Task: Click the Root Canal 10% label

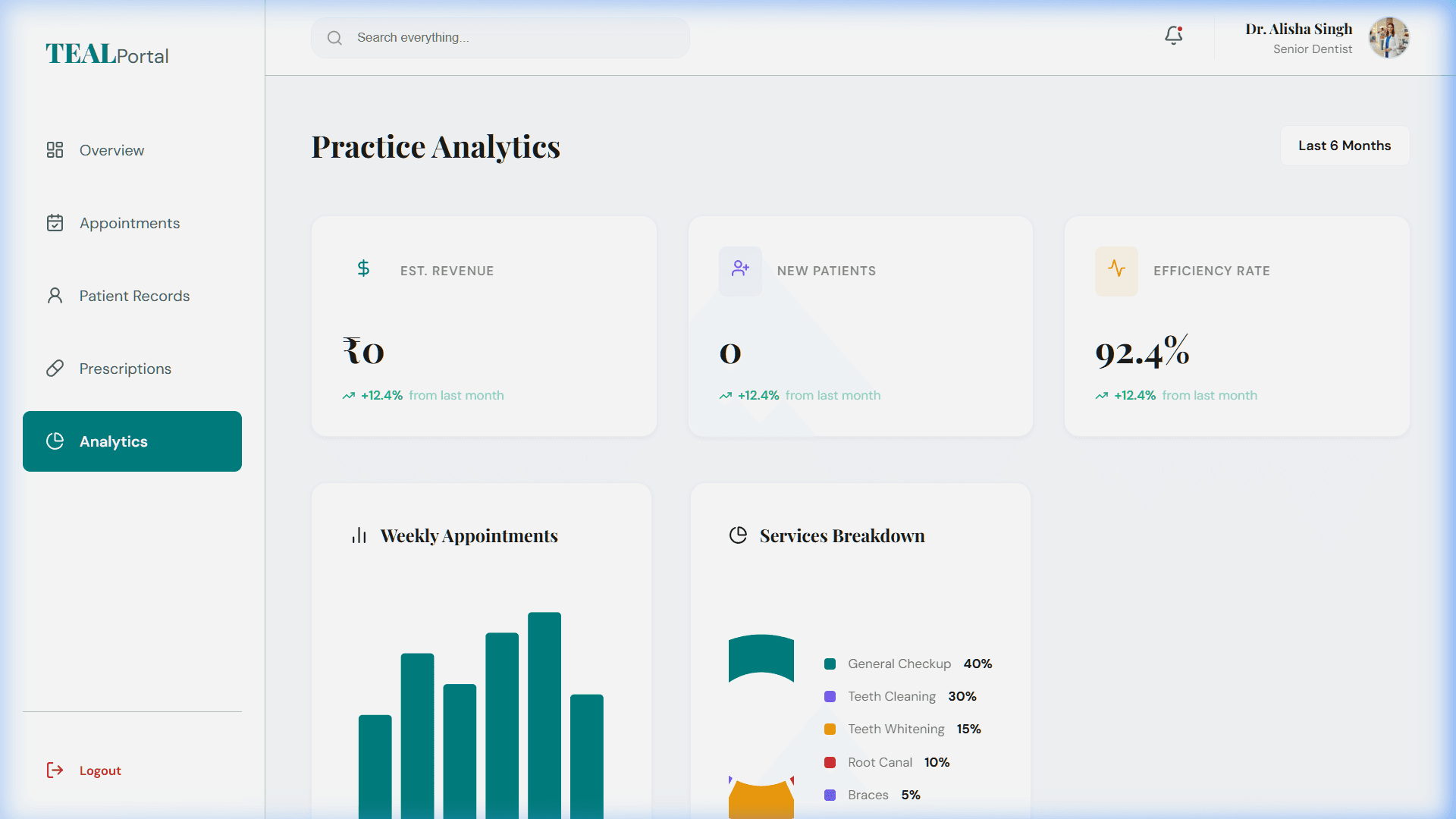Action: point(899,762)
